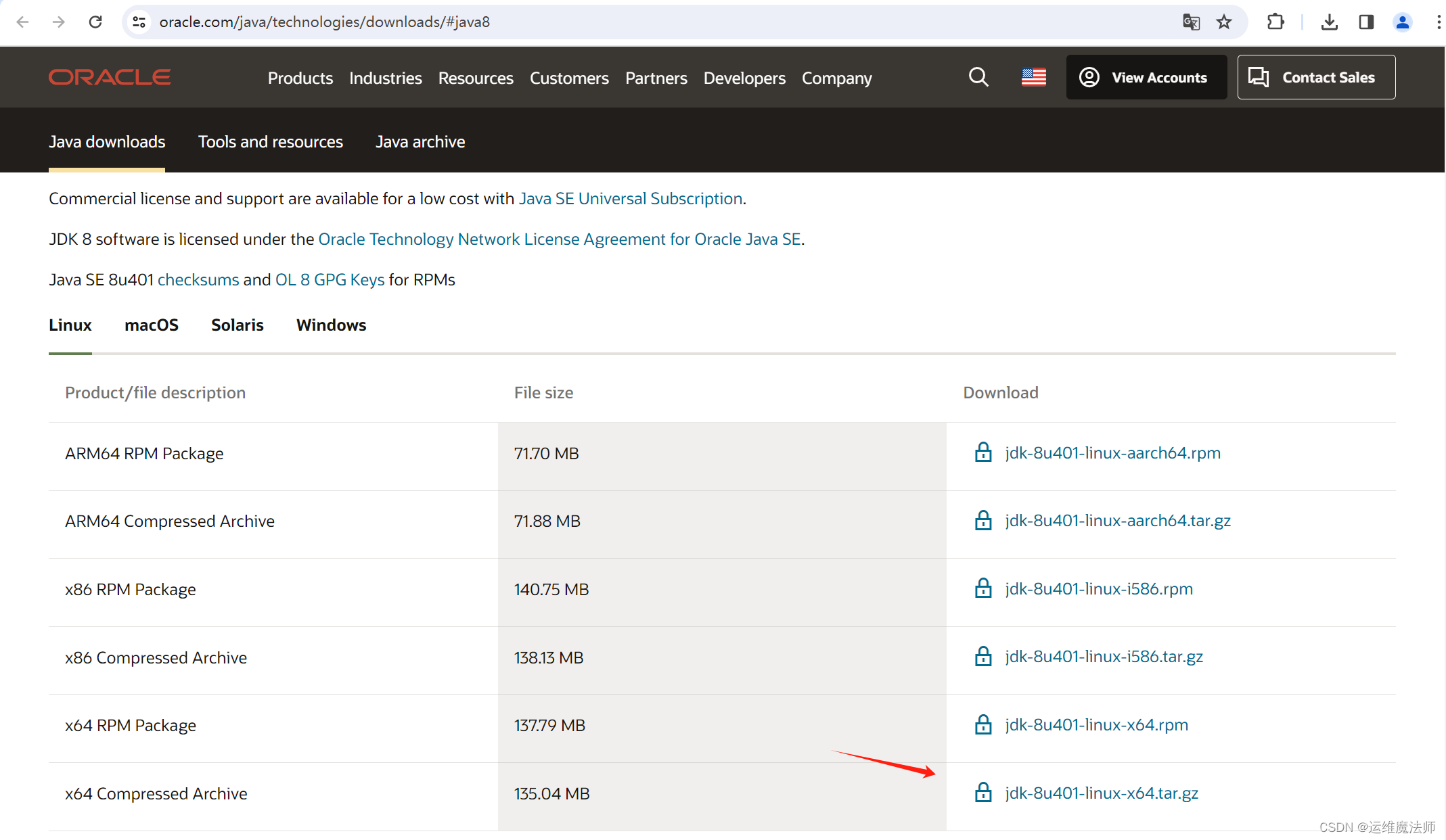Click the browser reload page icon

tap(95, 22)
